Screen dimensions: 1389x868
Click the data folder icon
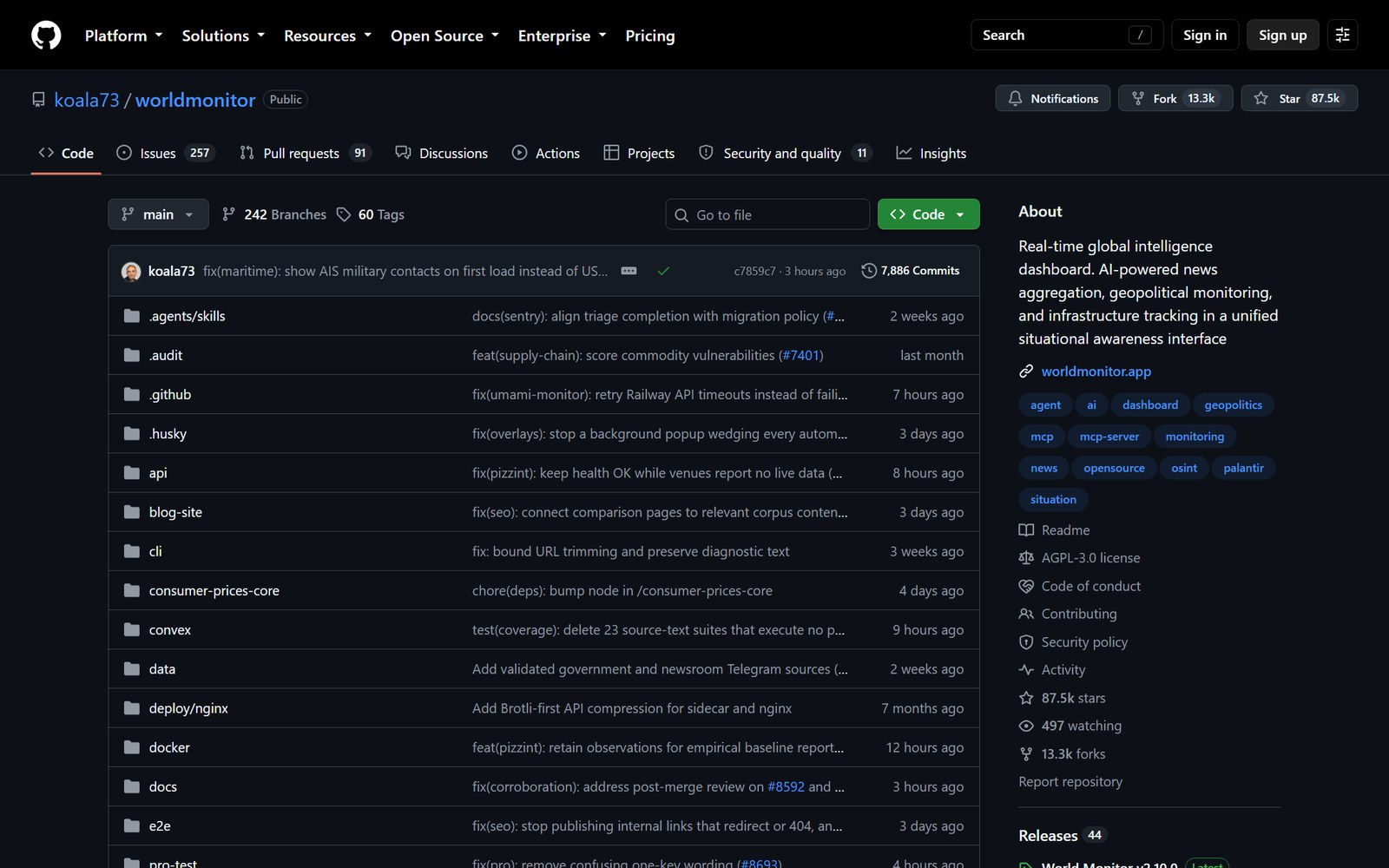point(132,669)
